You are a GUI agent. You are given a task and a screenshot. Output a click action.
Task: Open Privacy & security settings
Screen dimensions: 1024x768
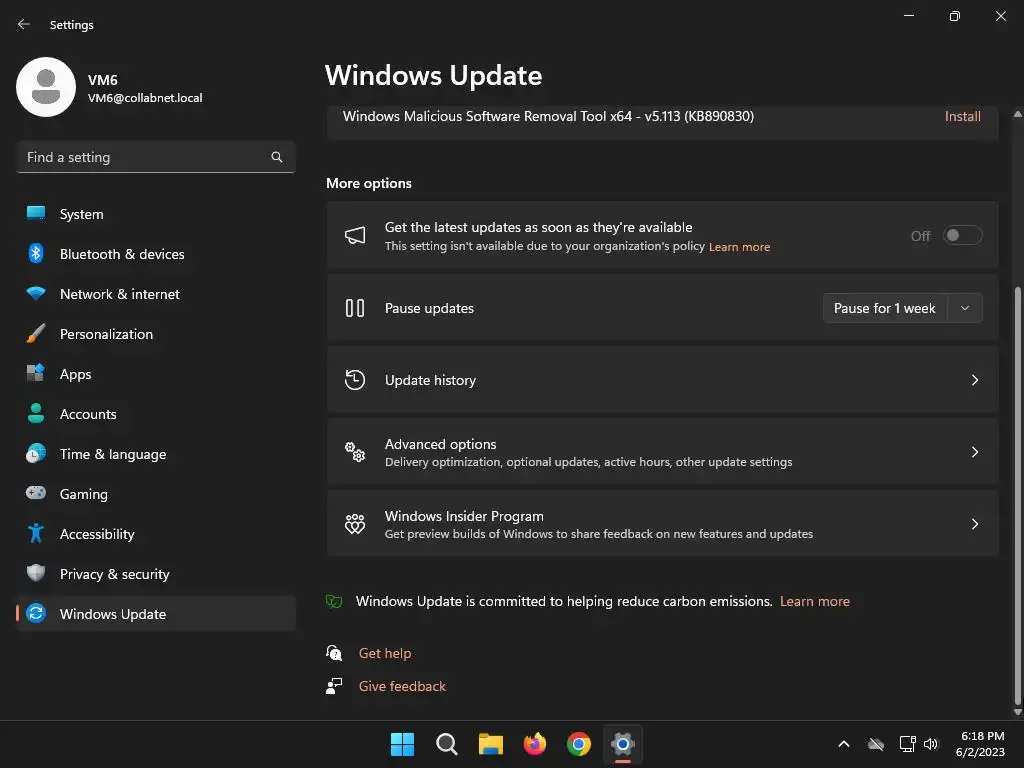pos(155,574)
